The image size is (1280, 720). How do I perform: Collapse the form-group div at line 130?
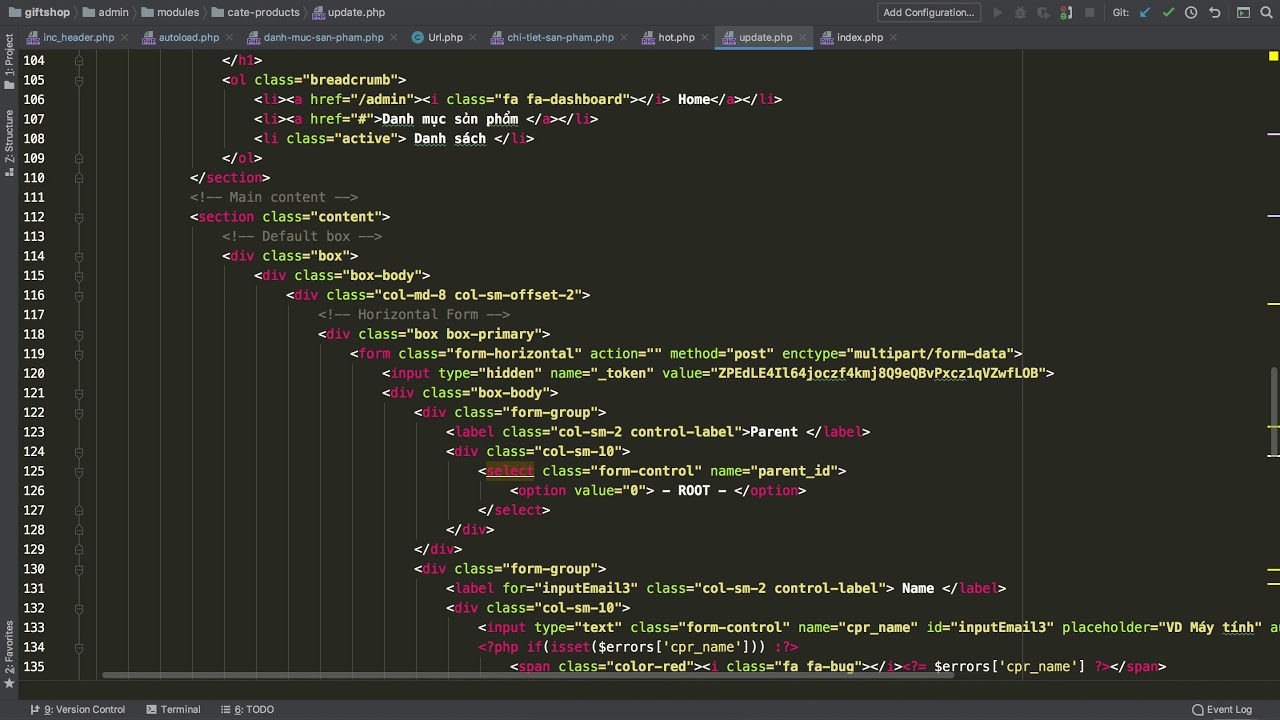(78, 569)
